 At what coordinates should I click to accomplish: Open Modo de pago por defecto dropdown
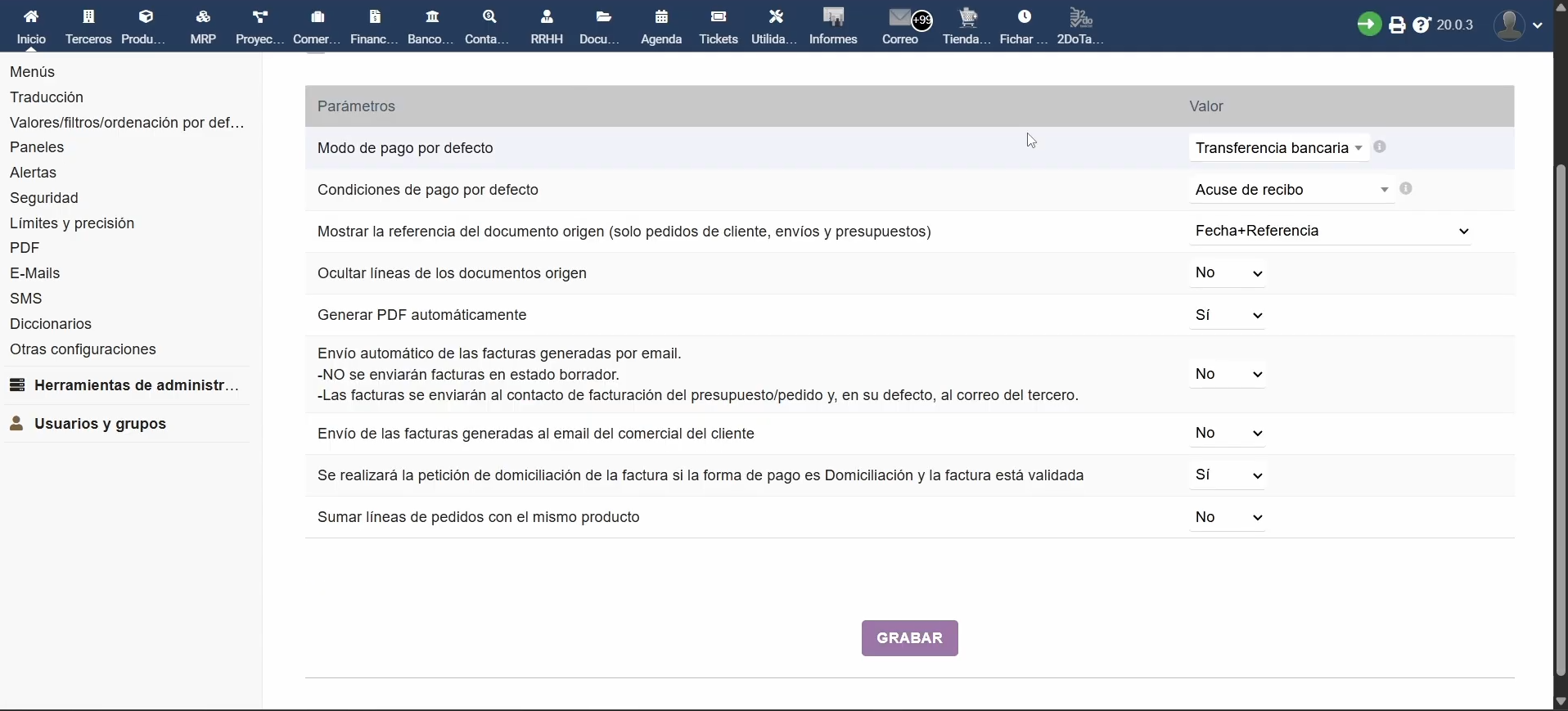1278,148
